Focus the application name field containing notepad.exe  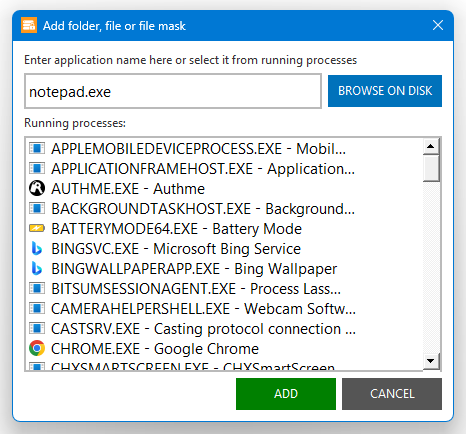[173, 91]
